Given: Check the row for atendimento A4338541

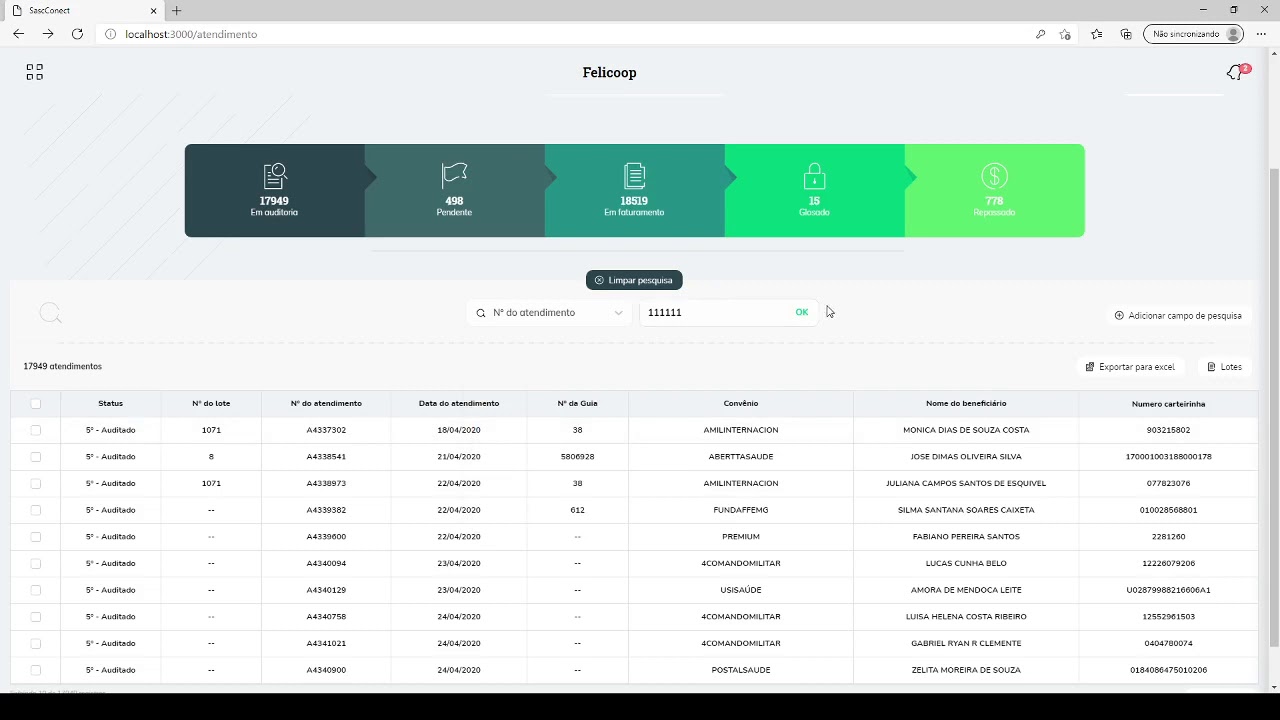Looking at the screenshot, I should pos(36,457).
